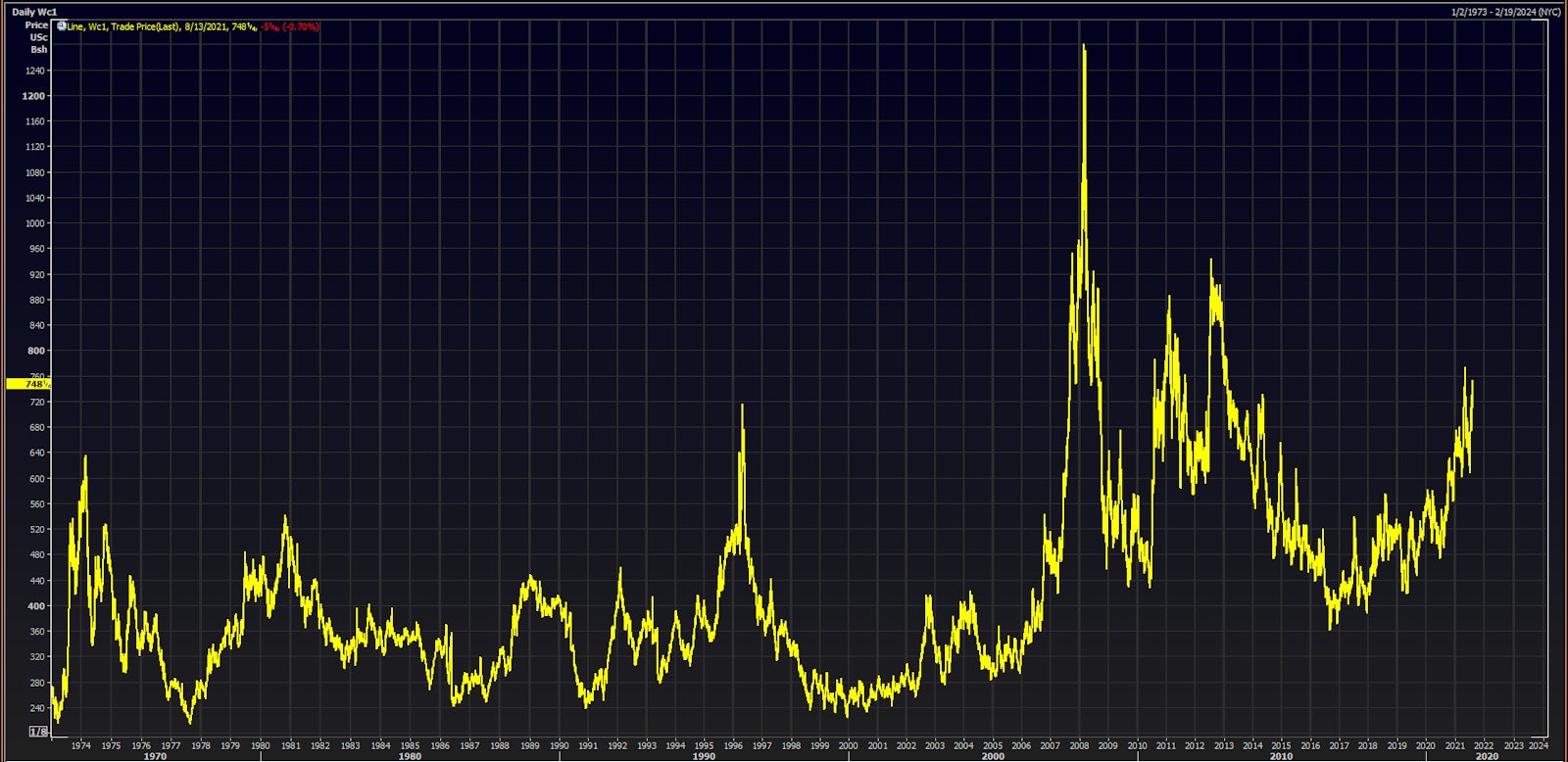Viewport: 1568px width, 762px height.
Task: Click the 2008 year label on time axis
Action: click(x=1079, y=745)
